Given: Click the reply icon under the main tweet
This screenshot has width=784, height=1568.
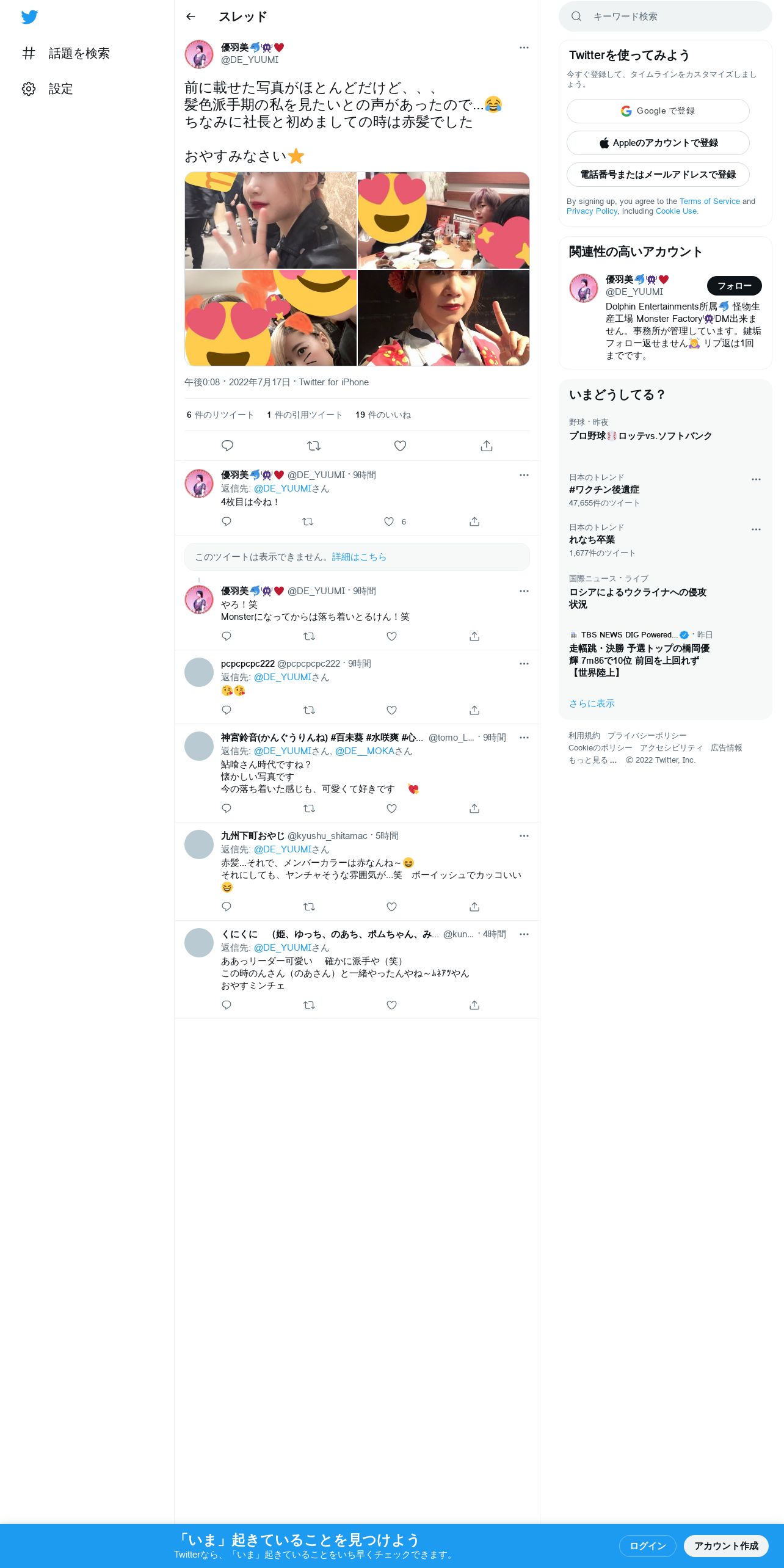Looking at the screenshot, I should coord(227,446).
